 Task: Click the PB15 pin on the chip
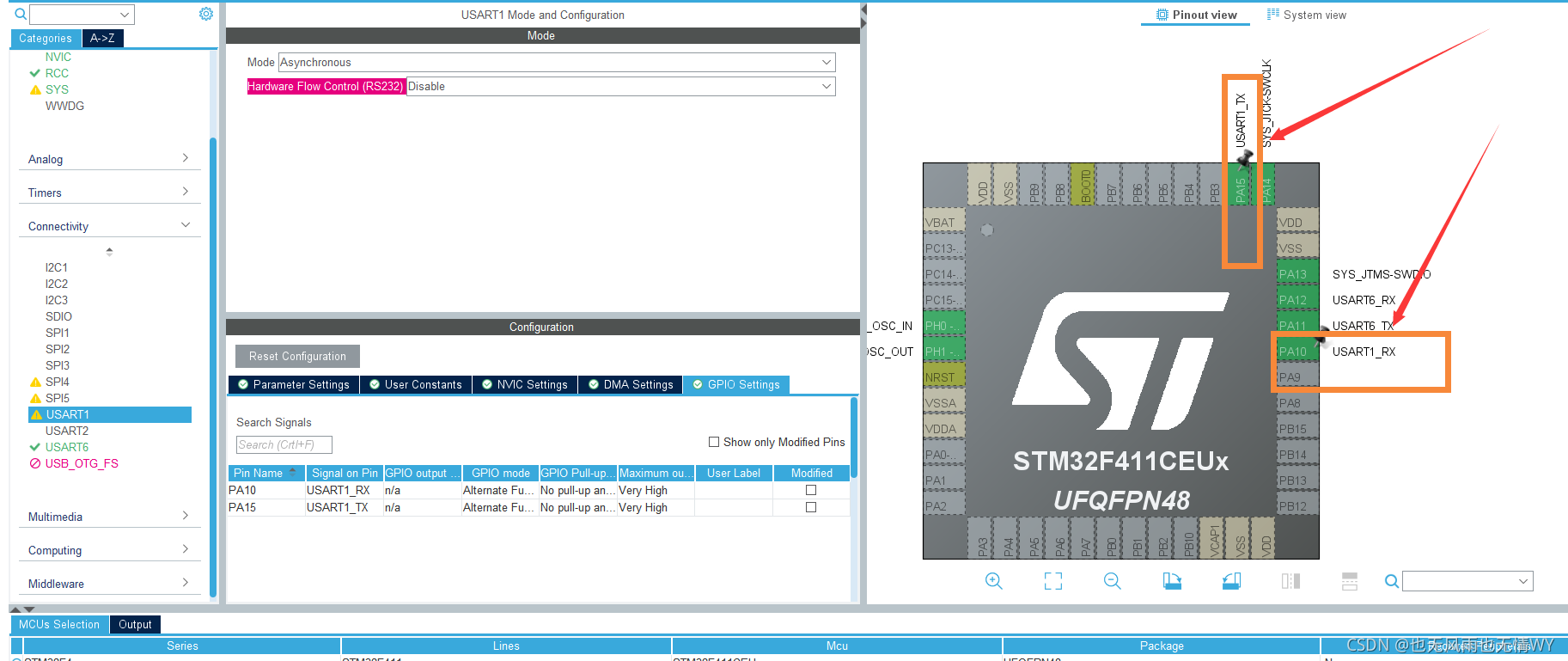[x=1297, y=429]
